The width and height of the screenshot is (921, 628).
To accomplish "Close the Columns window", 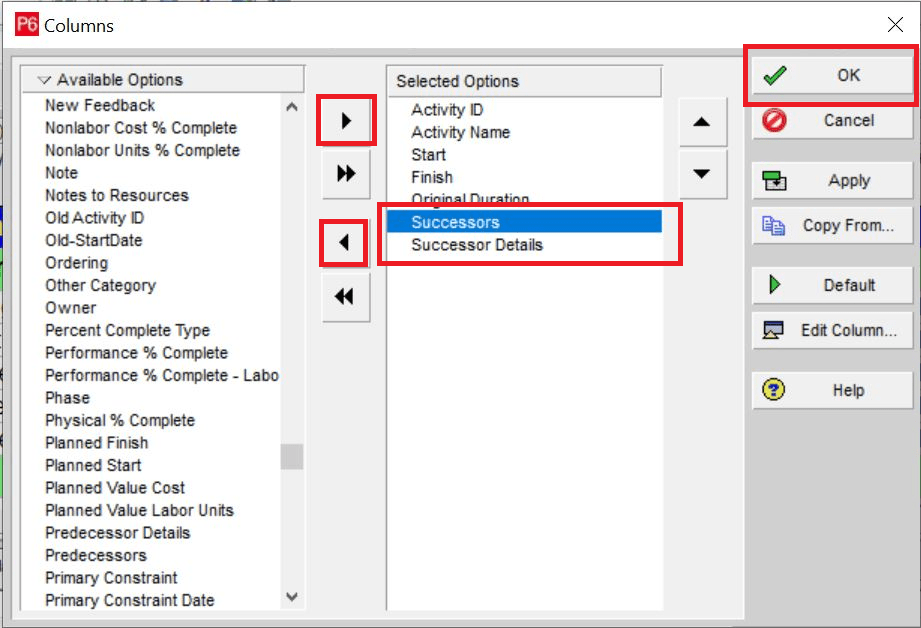I will point(895,25).
